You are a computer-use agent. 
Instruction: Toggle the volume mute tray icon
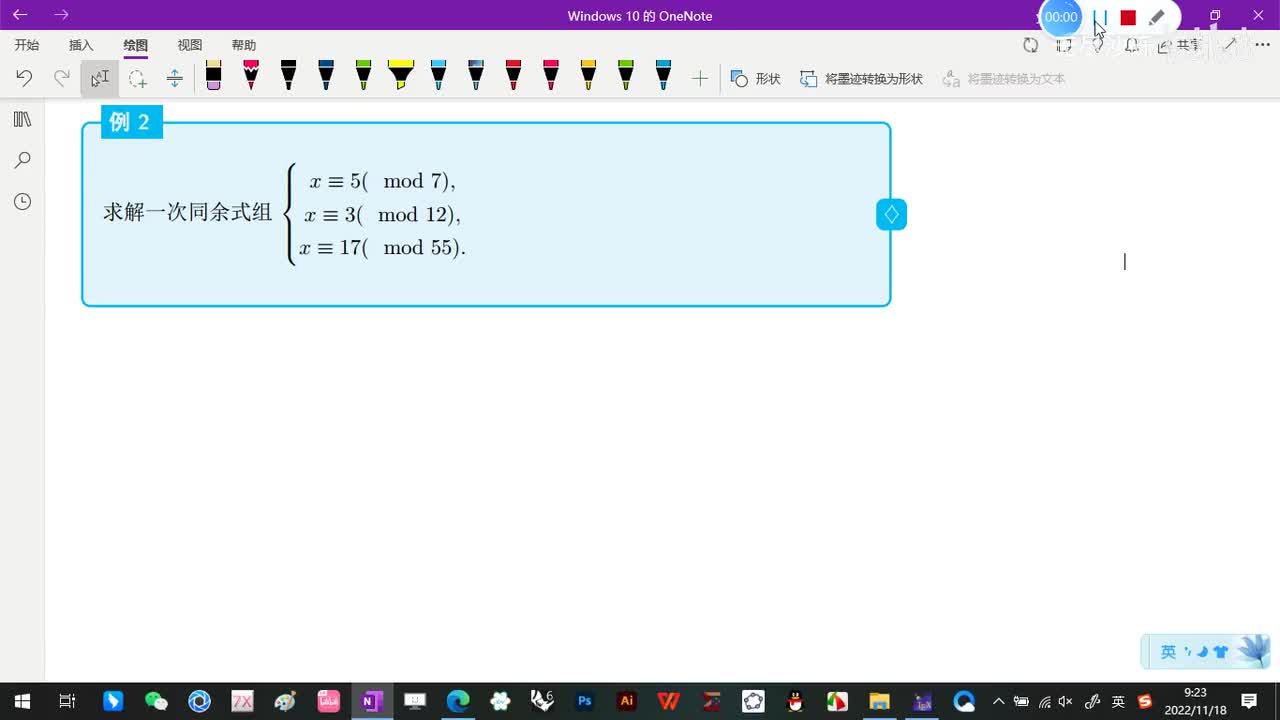(x=1066, y=702)
